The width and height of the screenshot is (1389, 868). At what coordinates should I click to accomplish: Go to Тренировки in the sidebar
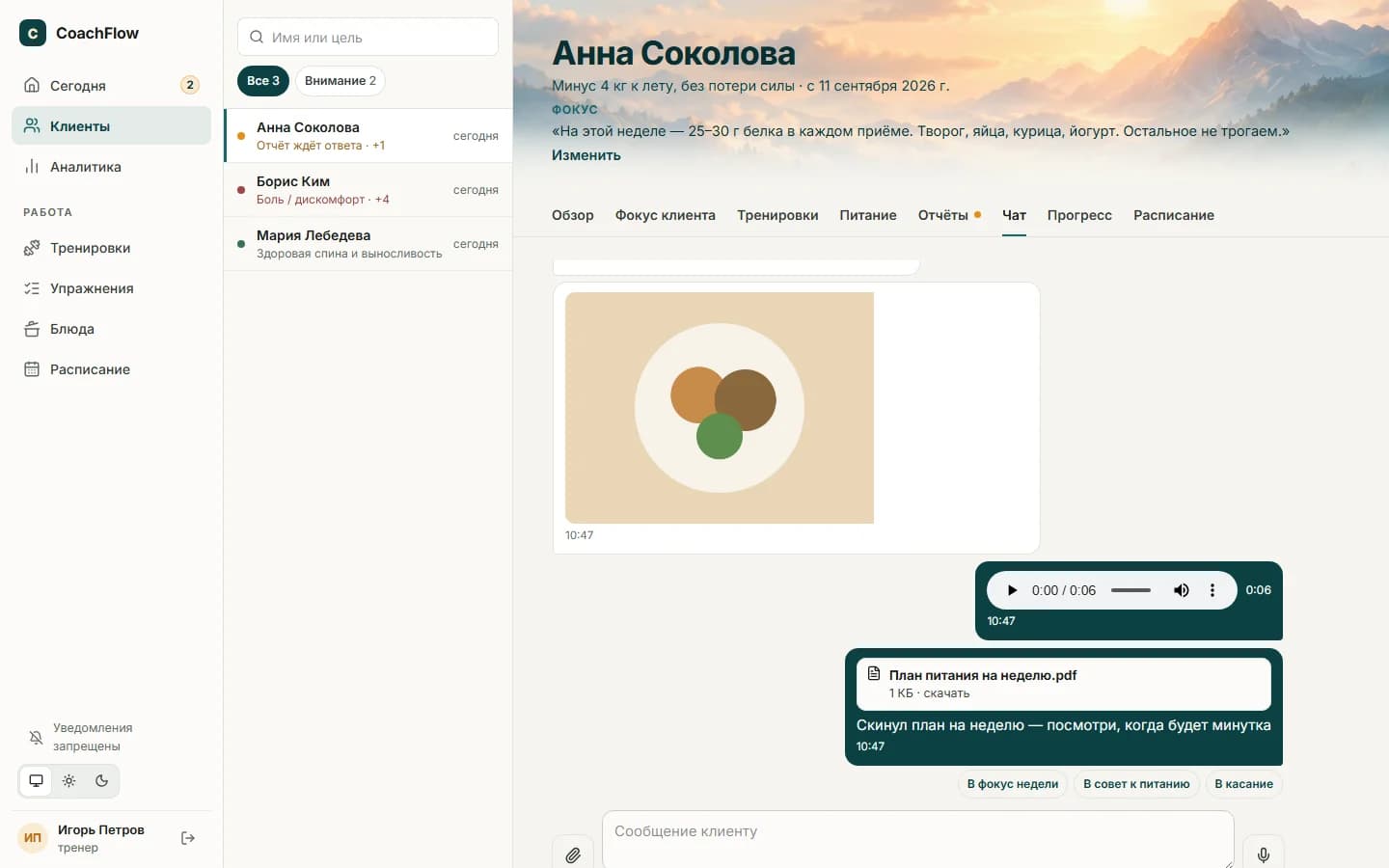click(x=111, y=248)
